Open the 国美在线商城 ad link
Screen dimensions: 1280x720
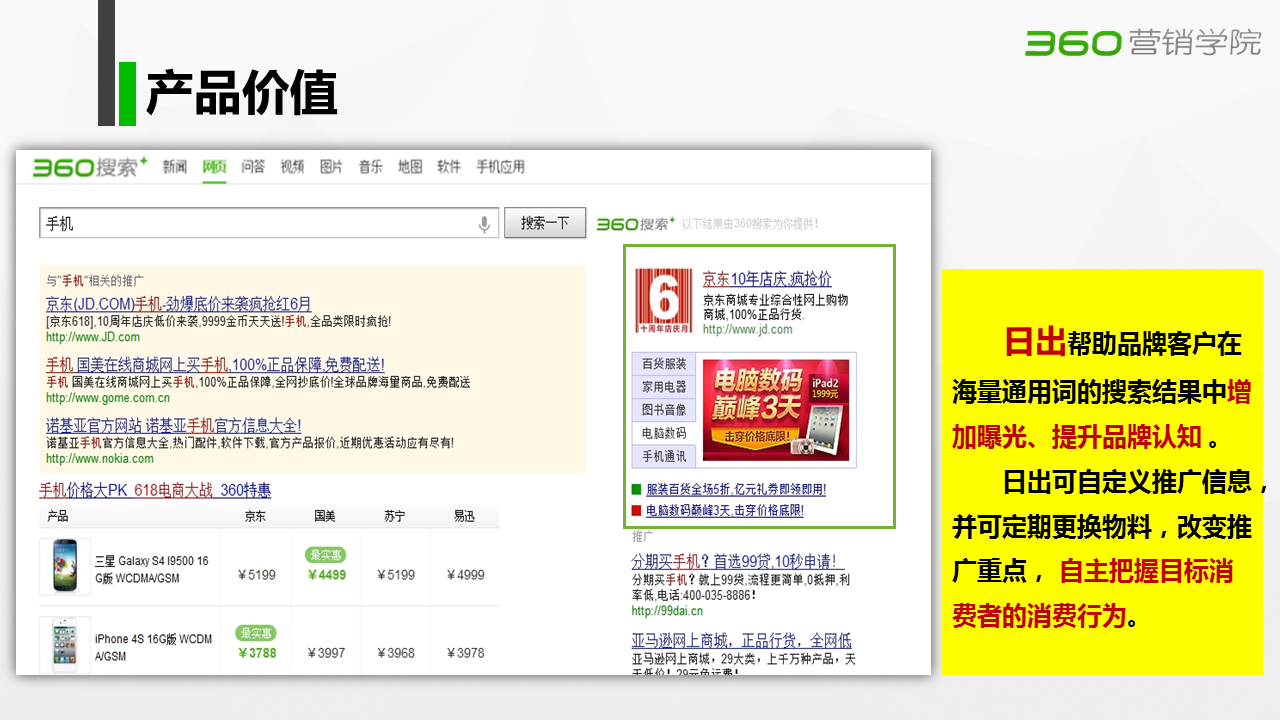click(x=215, y=365)
